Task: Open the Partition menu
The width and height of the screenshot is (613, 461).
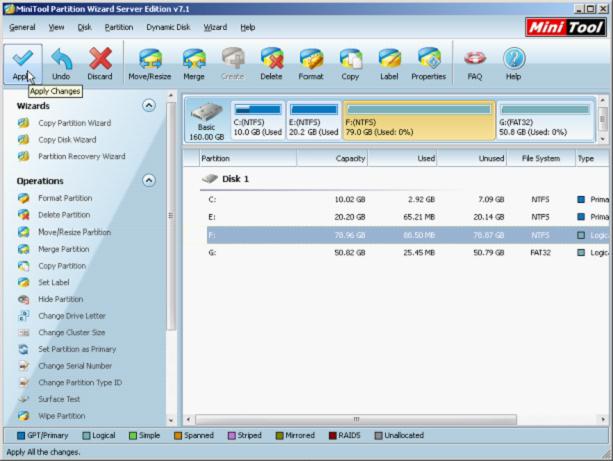Action: [119, 27]
